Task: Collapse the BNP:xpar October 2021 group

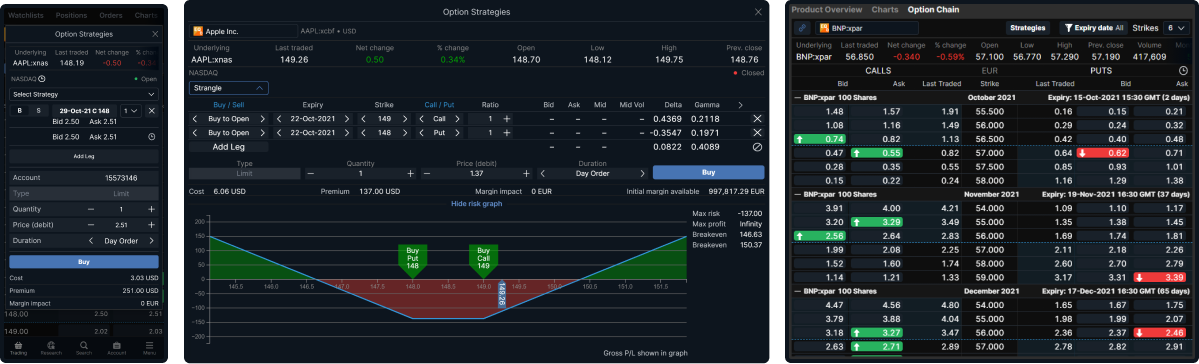Action: (798, 98)
